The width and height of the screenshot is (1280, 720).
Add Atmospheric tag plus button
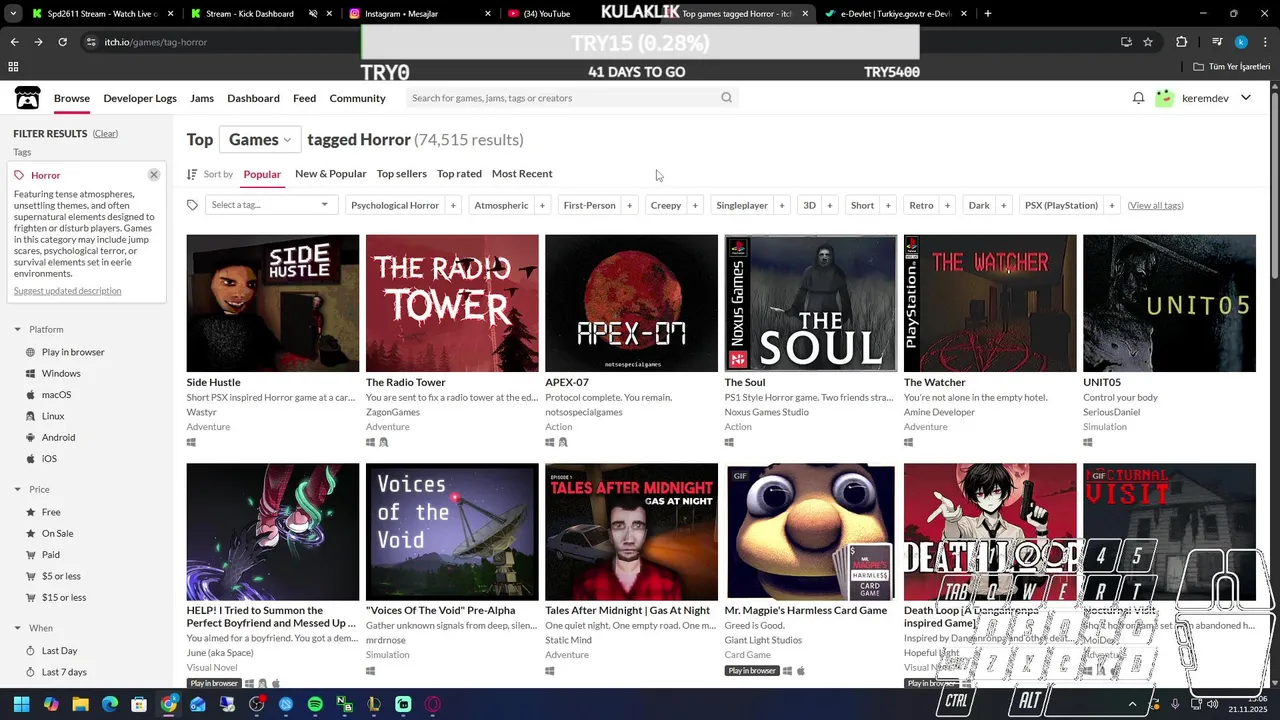click(542, 206)
